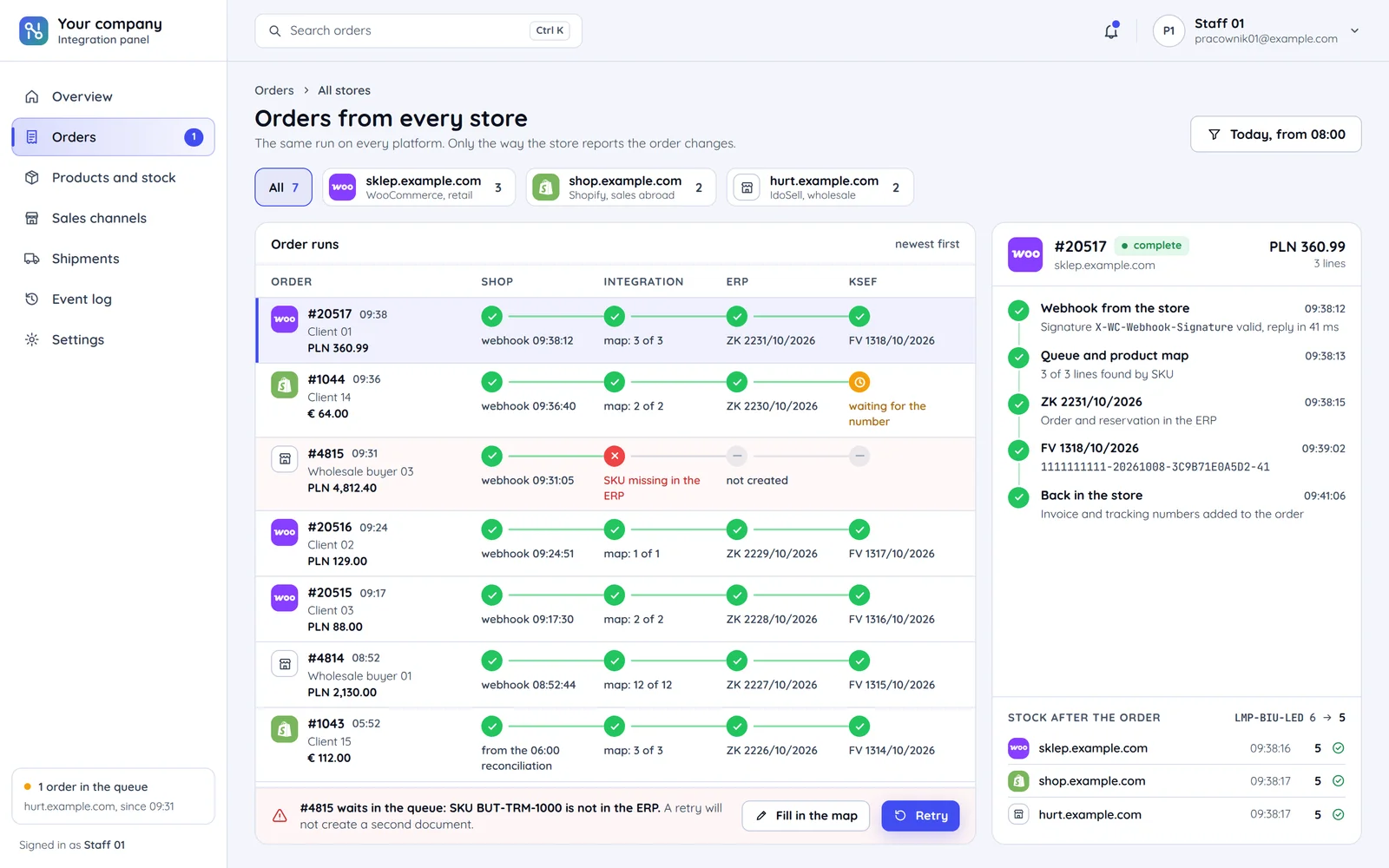The image size is (1389, 868).
Task: Click hurt.example.com store icon in stock list
Action: (x=1018, y=814)
